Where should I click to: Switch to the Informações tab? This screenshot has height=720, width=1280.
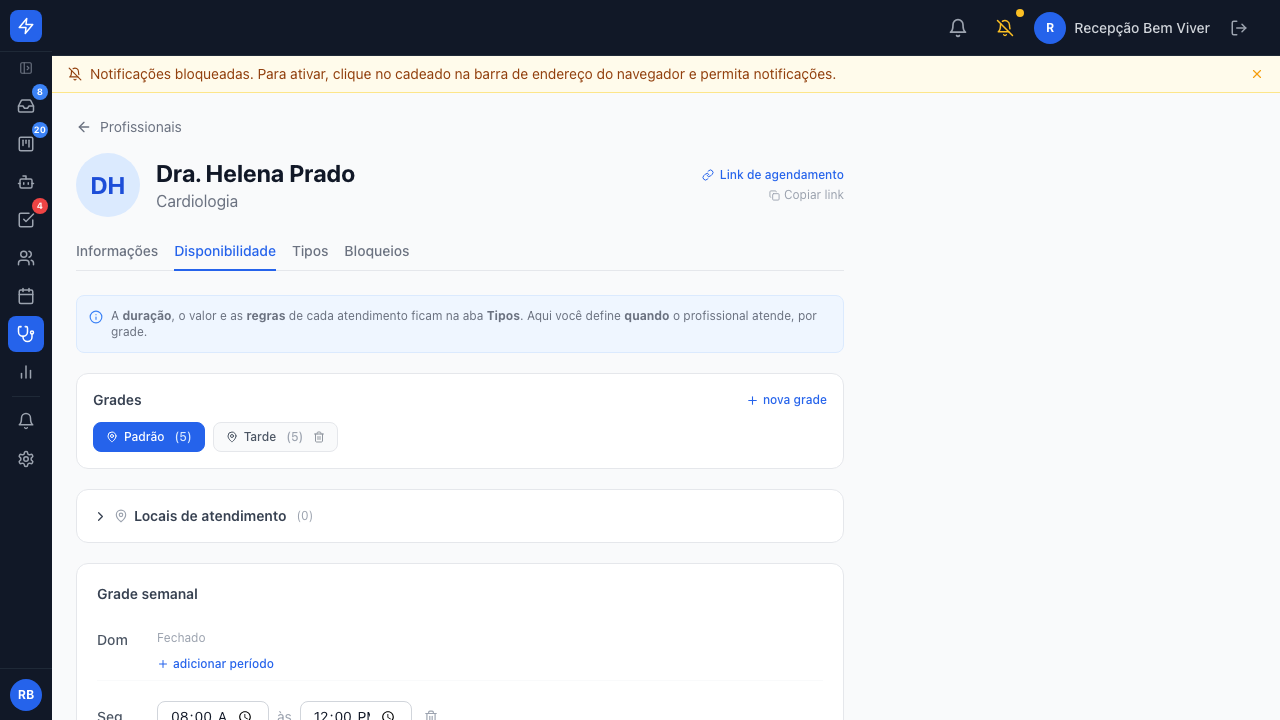coord(117,251)
